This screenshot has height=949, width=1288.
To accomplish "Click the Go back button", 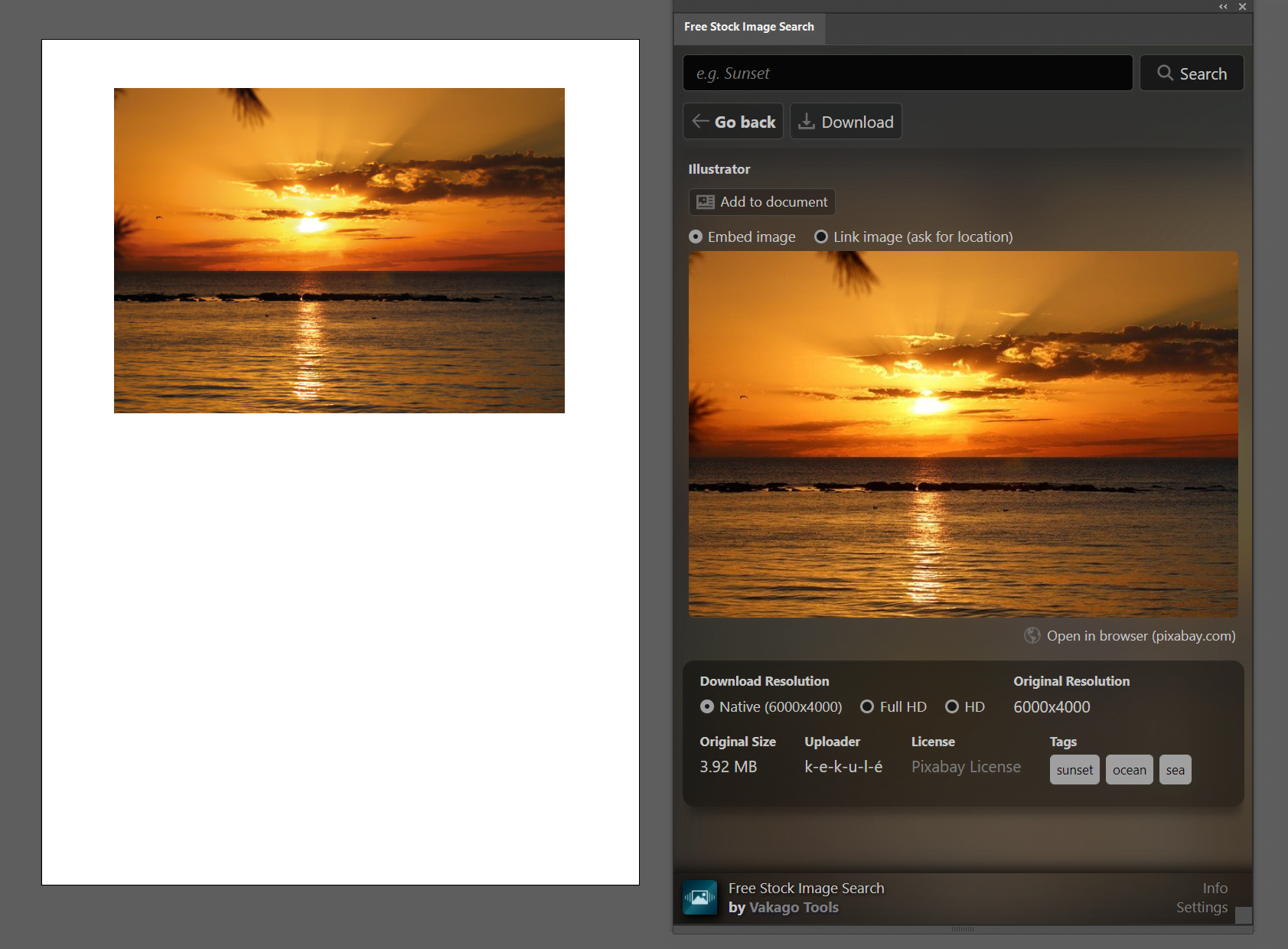I will pyautogui.click(x=732, y=121).
